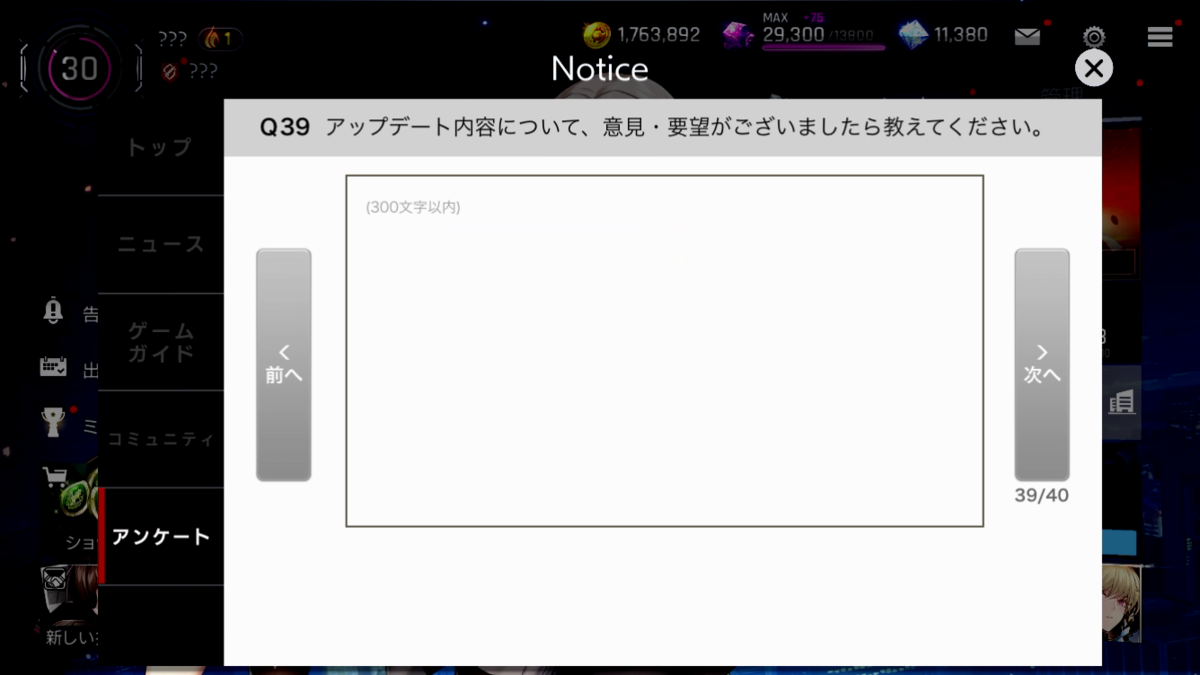1200x675 pixels.
Task: Click the Q39 question heading text
Action: (652, 128)
